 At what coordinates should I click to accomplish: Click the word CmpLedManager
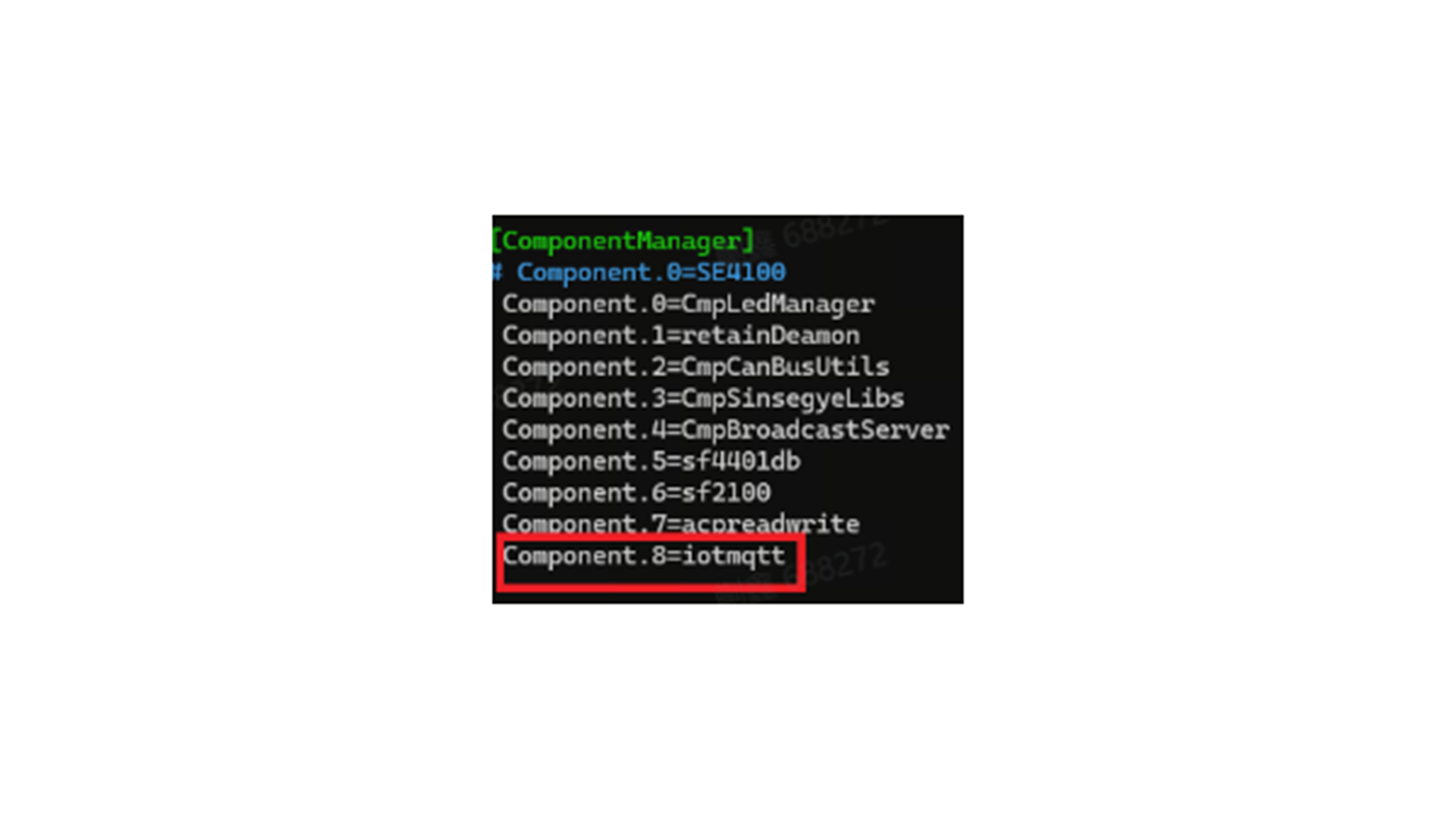point(778,304)
